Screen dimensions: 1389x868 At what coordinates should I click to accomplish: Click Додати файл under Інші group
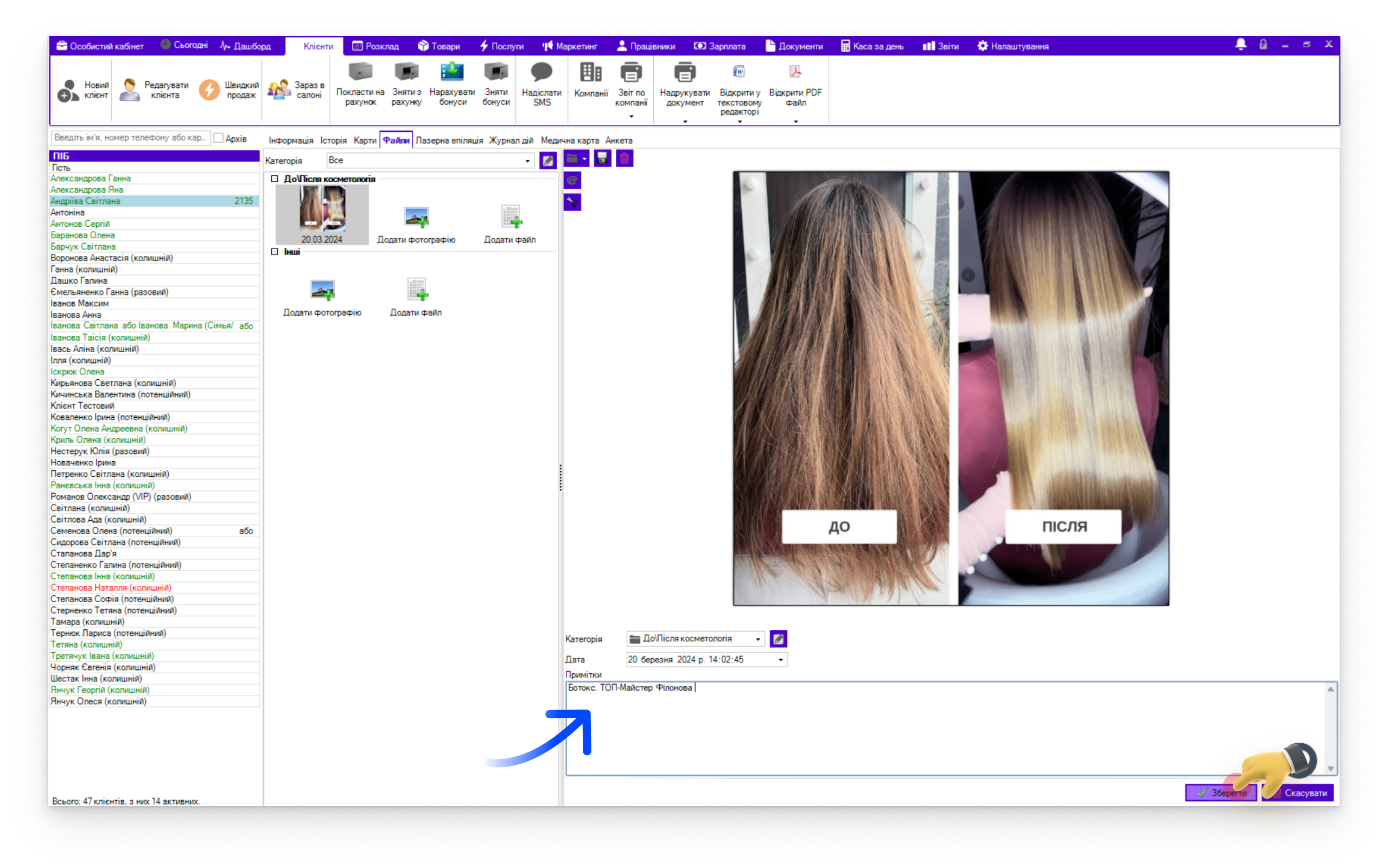pyautogui.click(x=416, y=298)
